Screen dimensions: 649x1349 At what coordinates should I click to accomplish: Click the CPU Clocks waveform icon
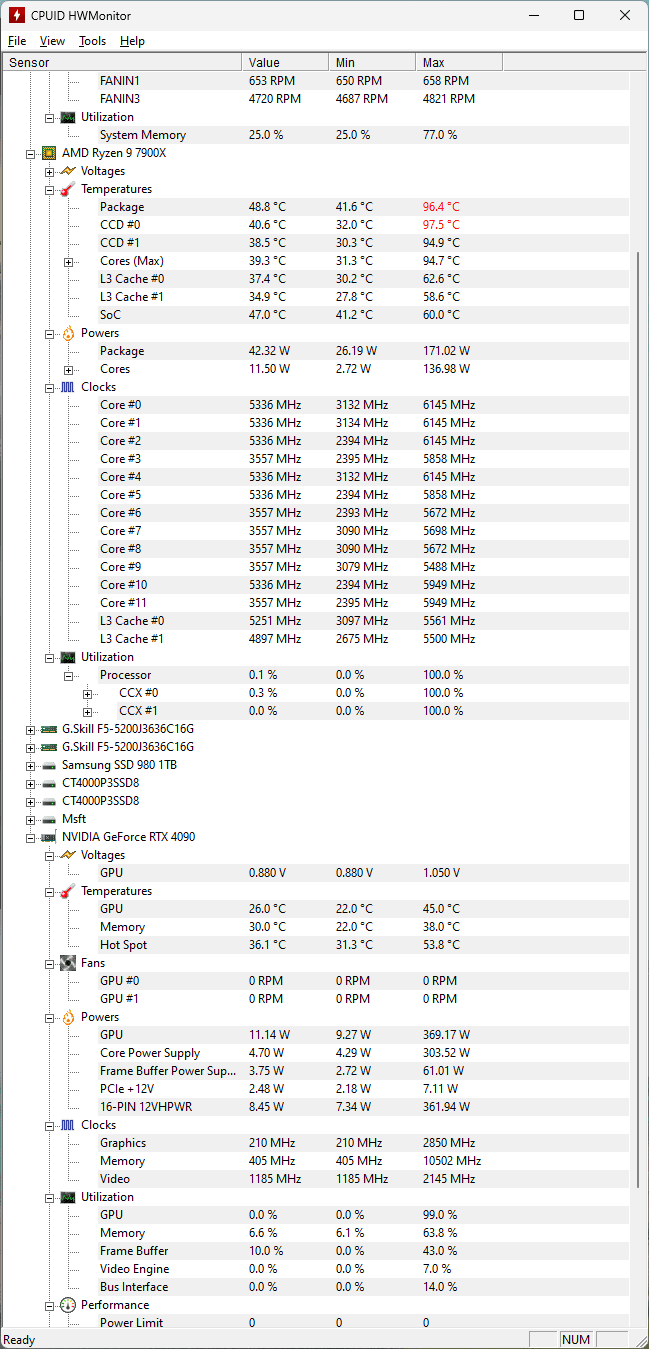click(67, 387)
